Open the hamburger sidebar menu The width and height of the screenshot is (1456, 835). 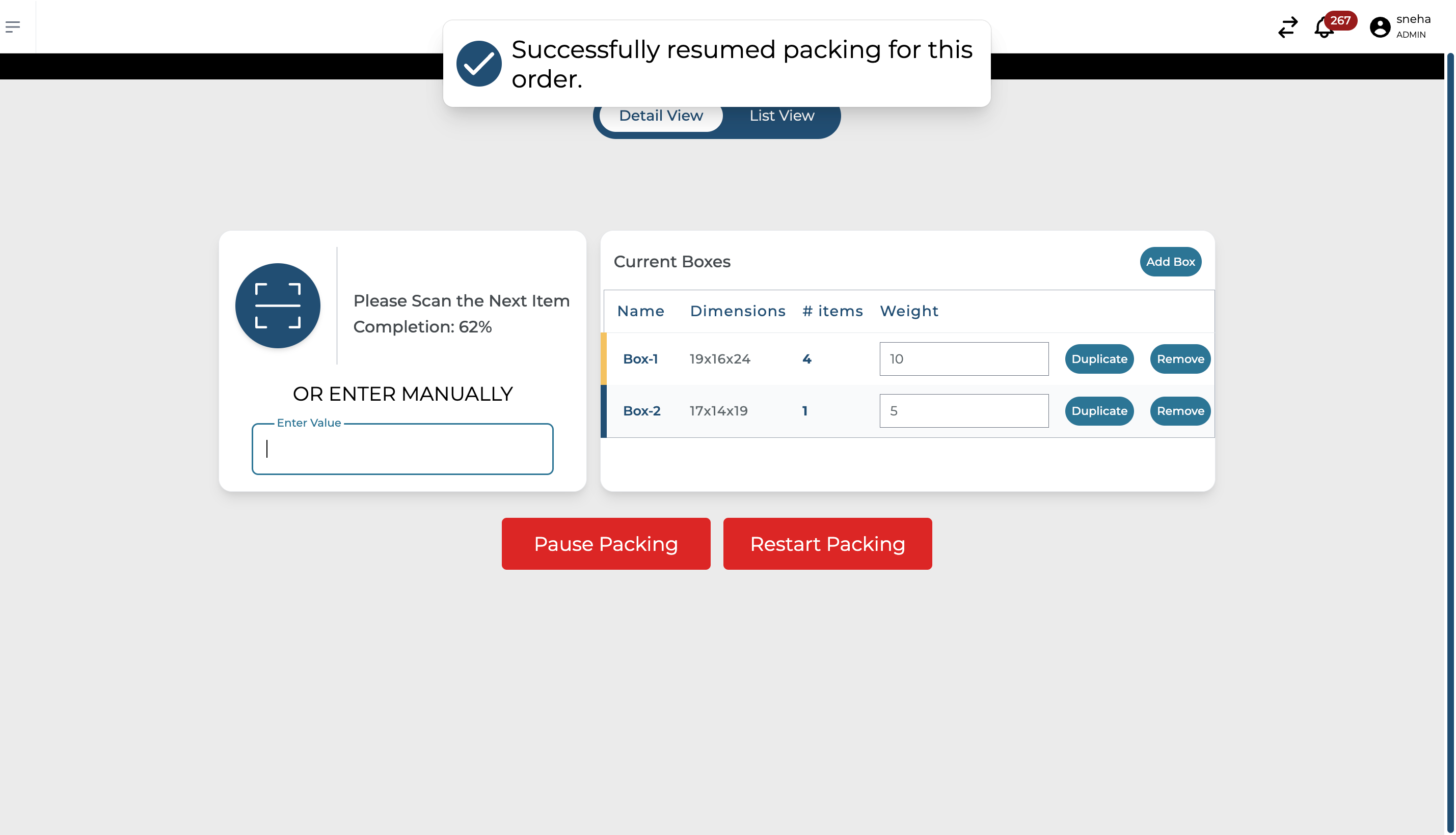tap(13, 26)
